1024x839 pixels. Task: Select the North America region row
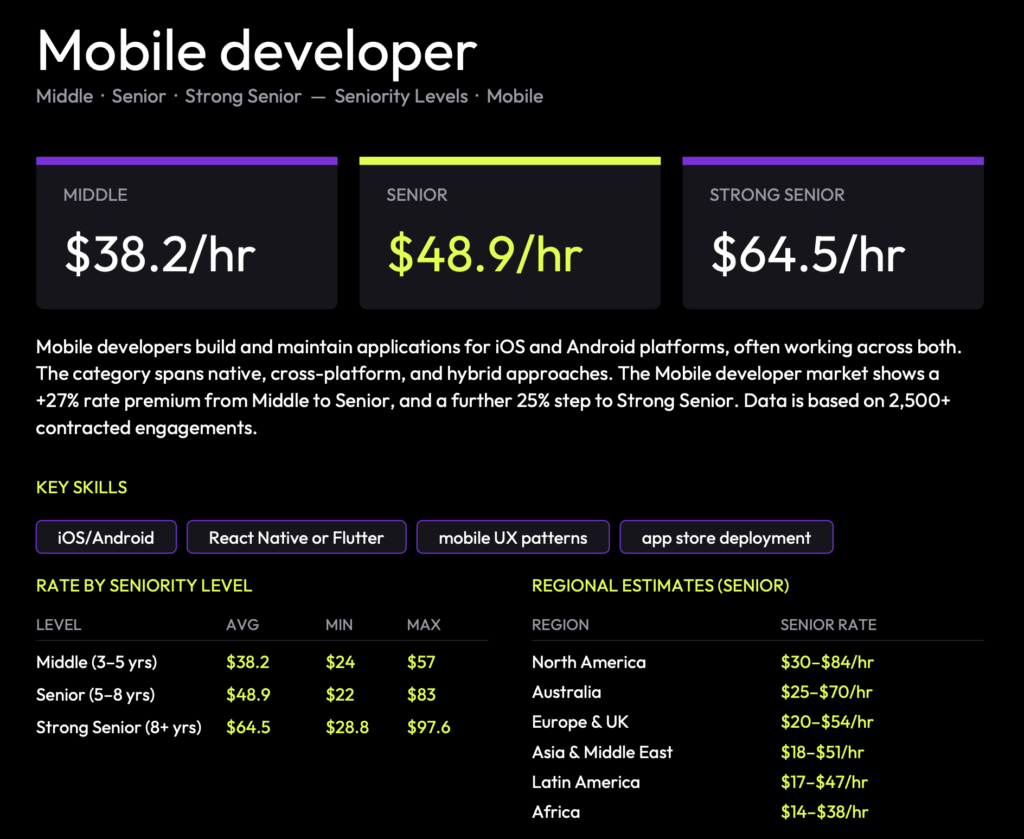click(758, 662)
